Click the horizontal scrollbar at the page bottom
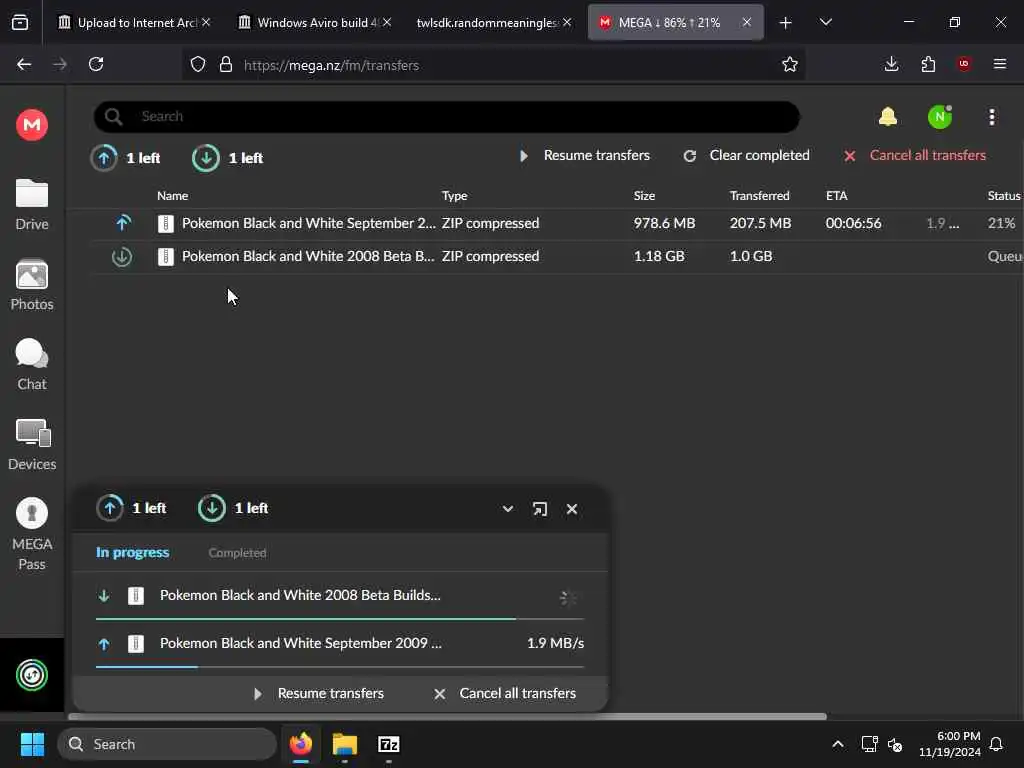 click(x=447, y=716)
